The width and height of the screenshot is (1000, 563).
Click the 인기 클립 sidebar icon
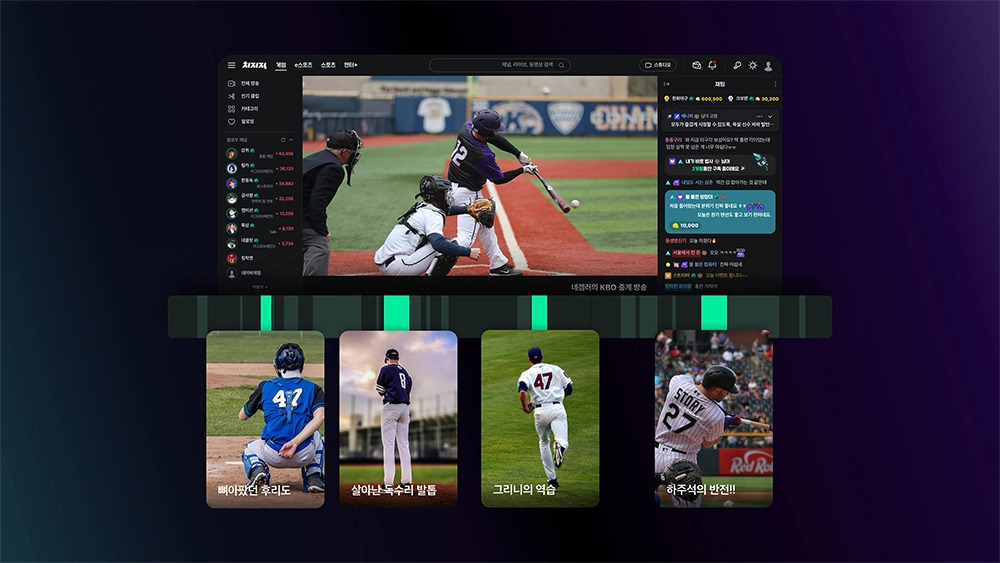click(232, 96)
